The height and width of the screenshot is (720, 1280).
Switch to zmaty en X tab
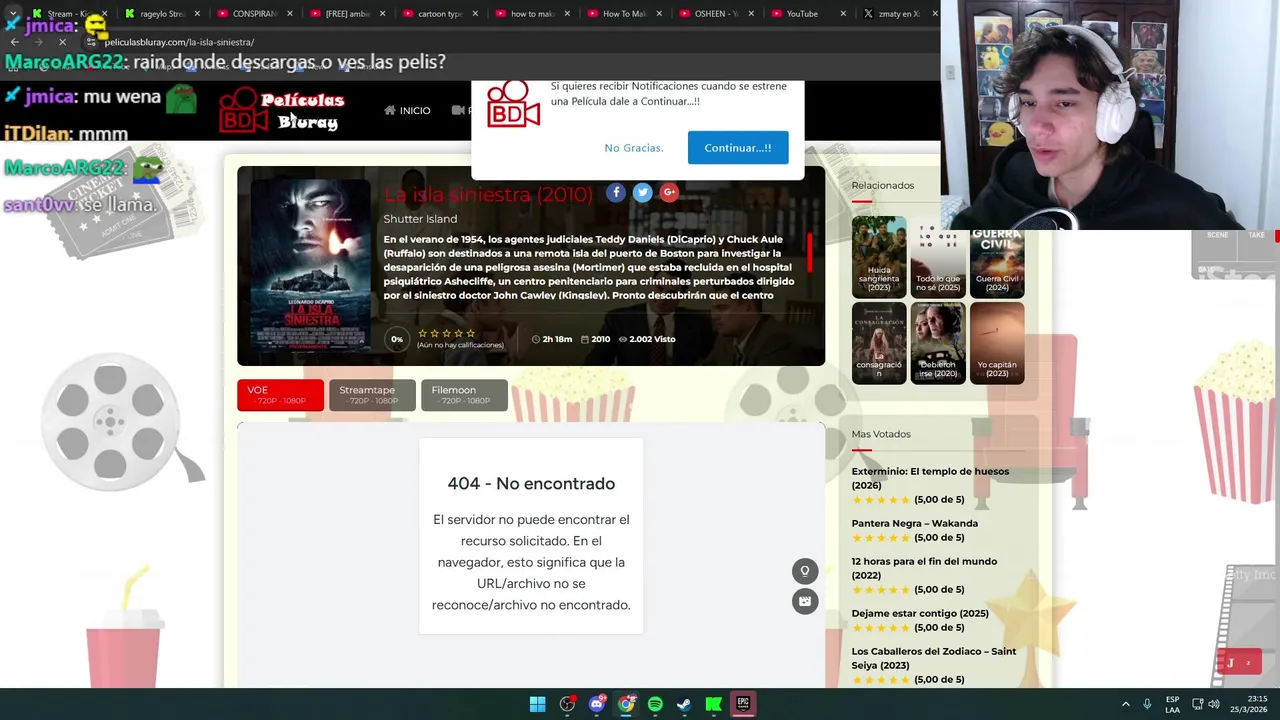tap(898, 14)
